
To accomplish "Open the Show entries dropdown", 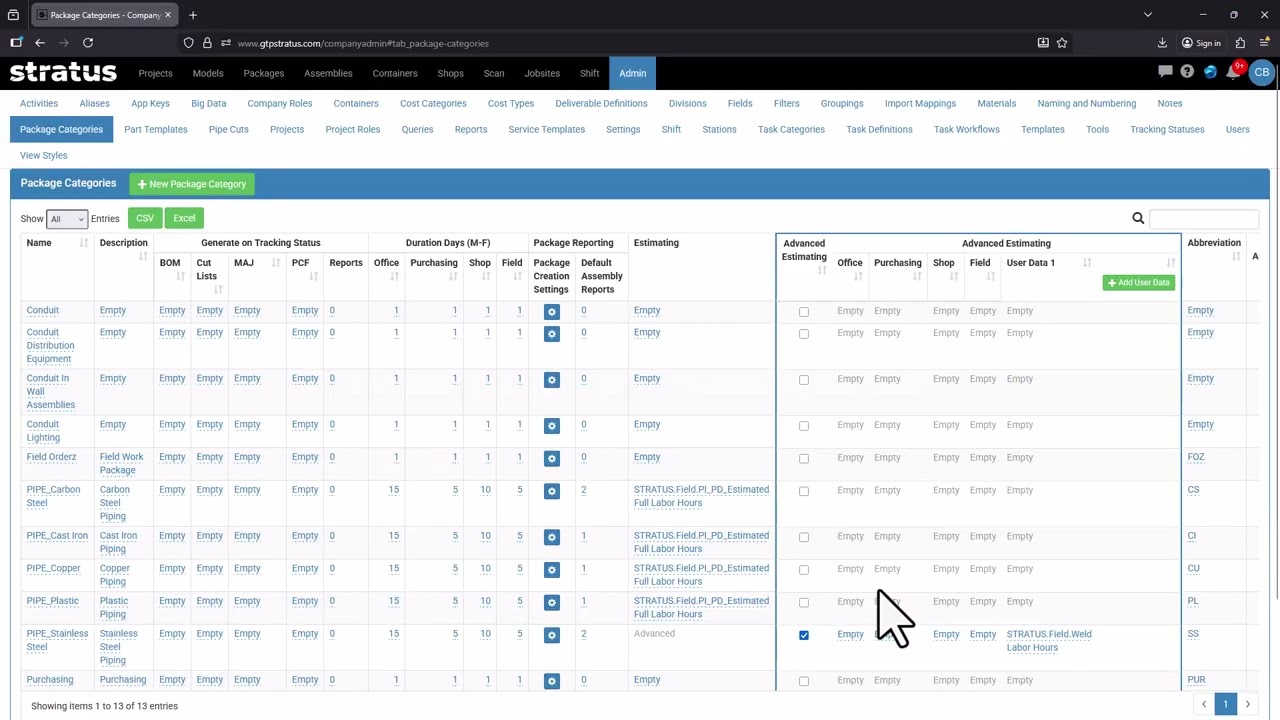I will [x=67, y=219].
